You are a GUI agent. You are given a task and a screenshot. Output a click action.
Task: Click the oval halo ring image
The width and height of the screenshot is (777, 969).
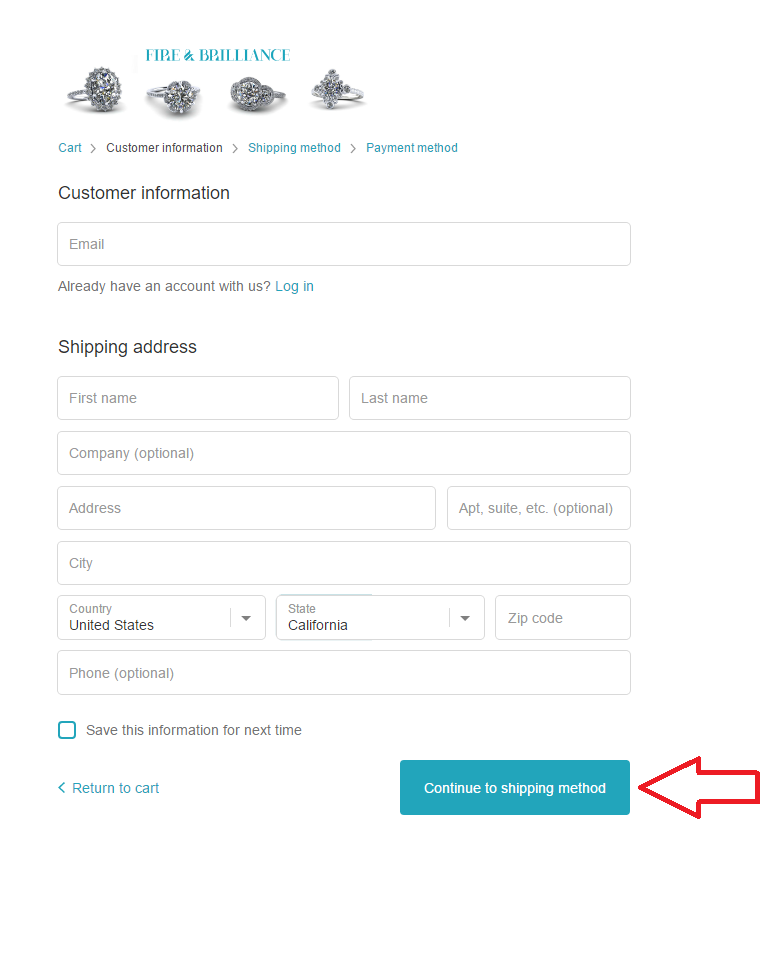(x=97, y=90)
